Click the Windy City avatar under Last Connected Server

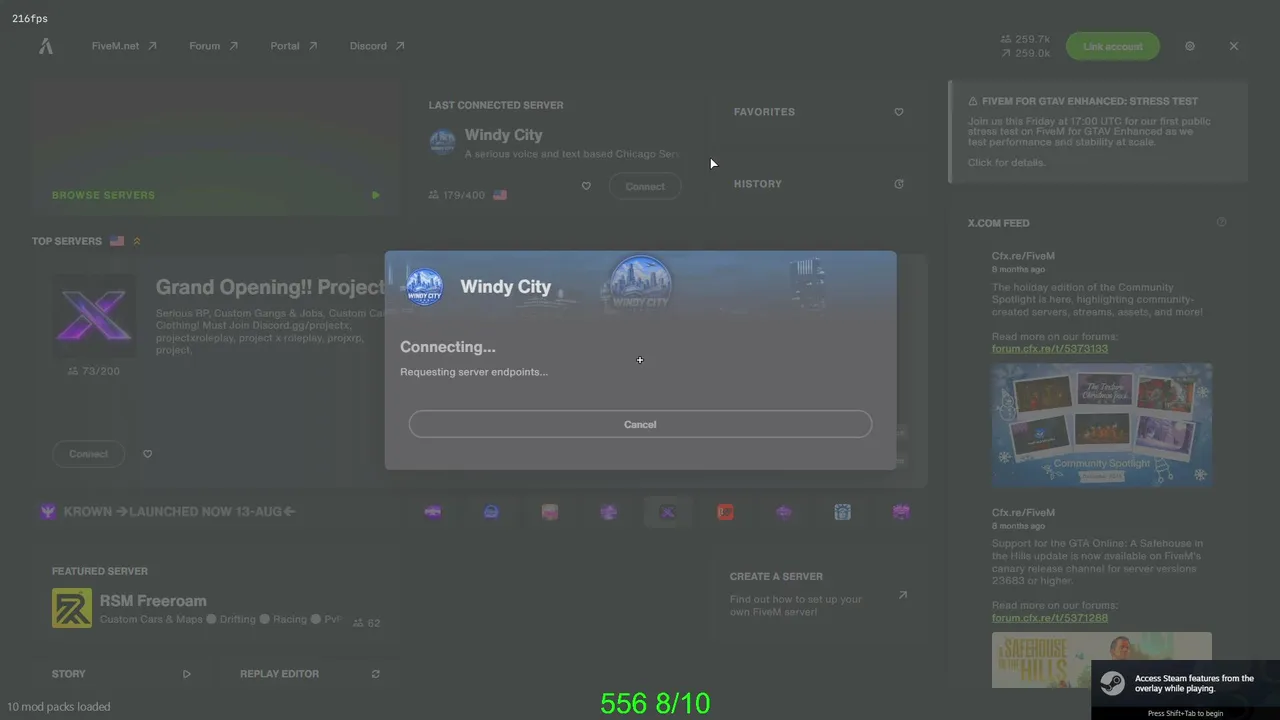(x=442, y=142)
